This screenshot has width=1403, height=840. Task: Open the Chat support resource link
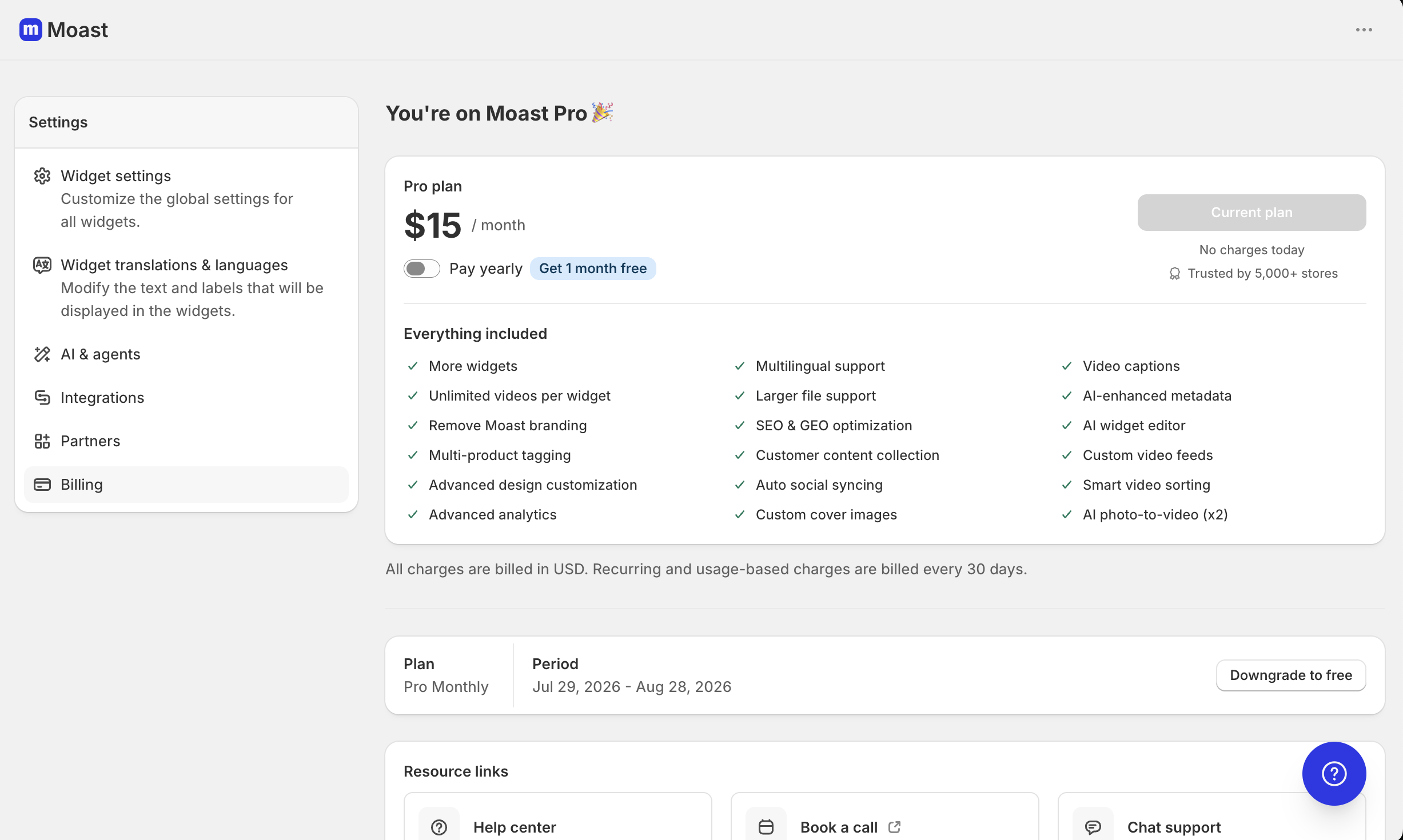pyautogui.click(x=1212, y=817)
